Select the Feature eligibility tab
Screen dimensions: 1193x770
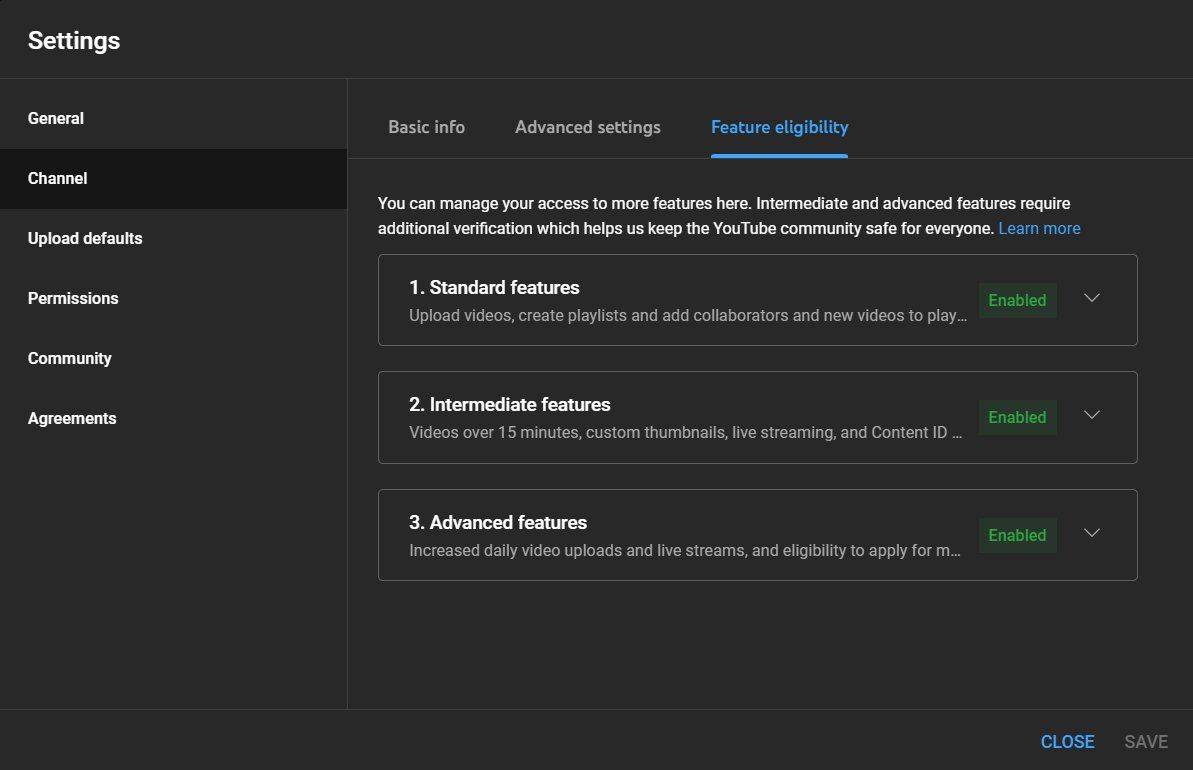pos(779,127)
